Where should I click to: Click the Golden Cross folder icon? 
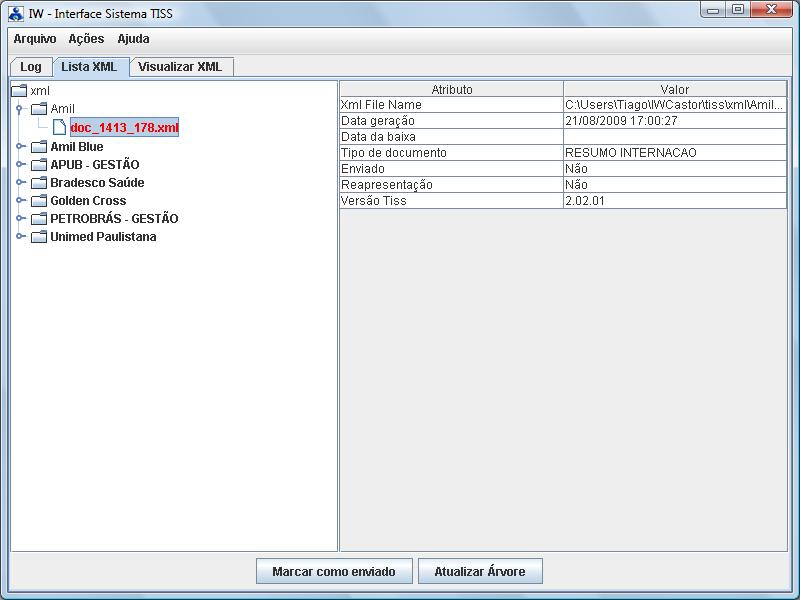[x=39, y=201]
